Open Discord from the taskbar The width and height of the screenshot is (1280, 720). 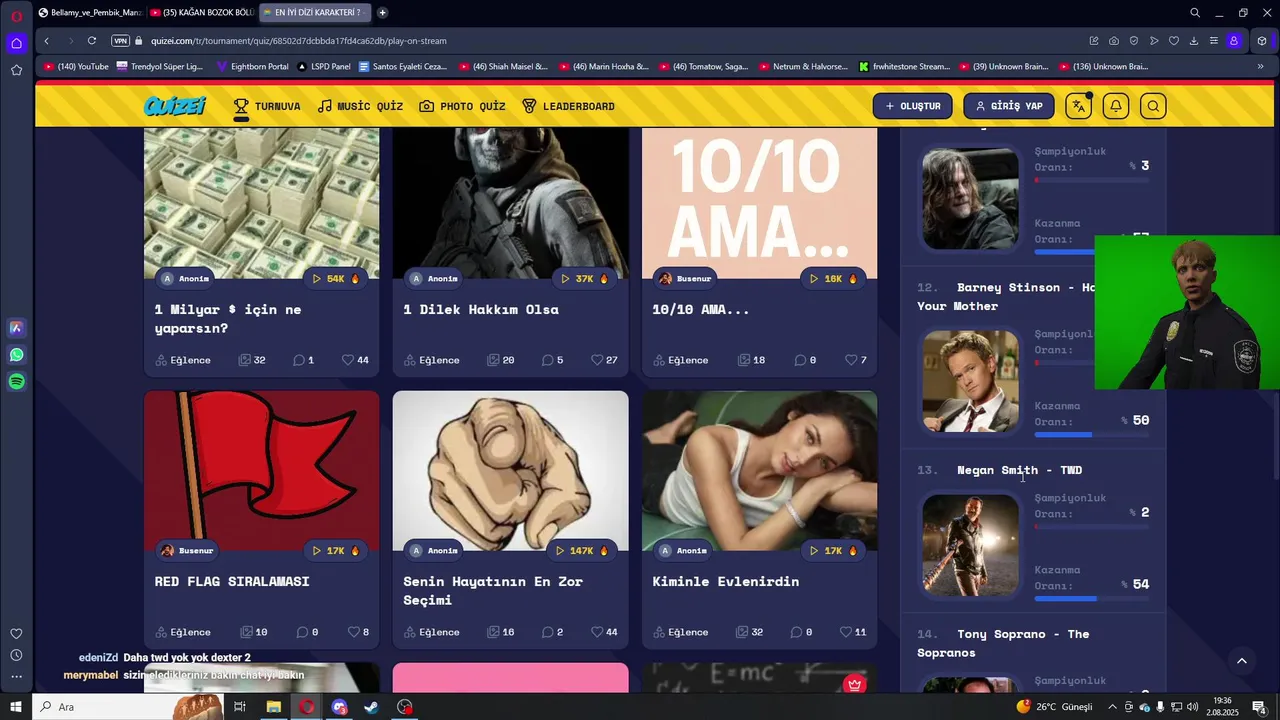click(339, 707)
